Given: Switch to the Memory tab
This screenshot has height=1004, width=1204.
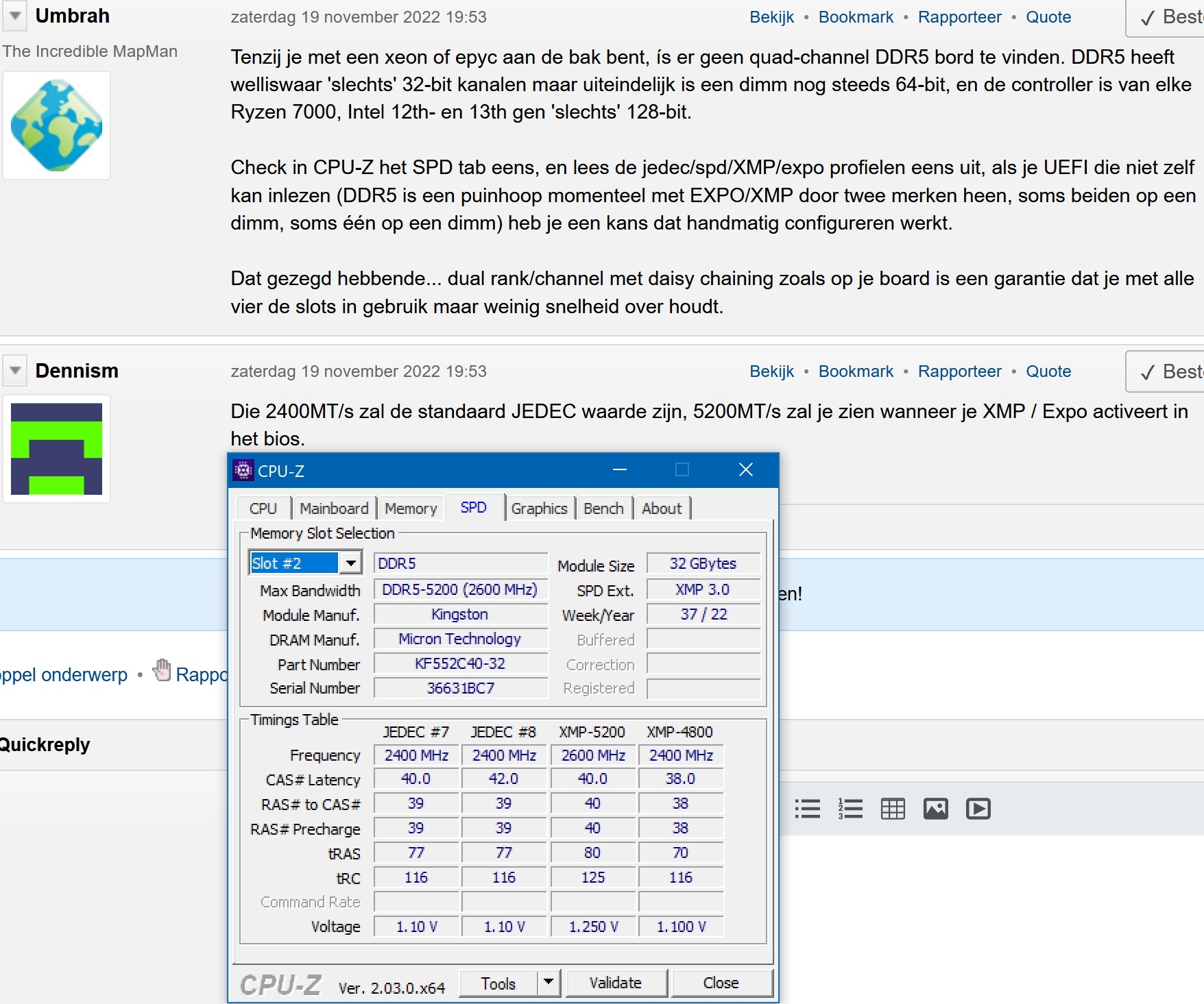Looking at the screenshot, I should click(x=411, y=509).
